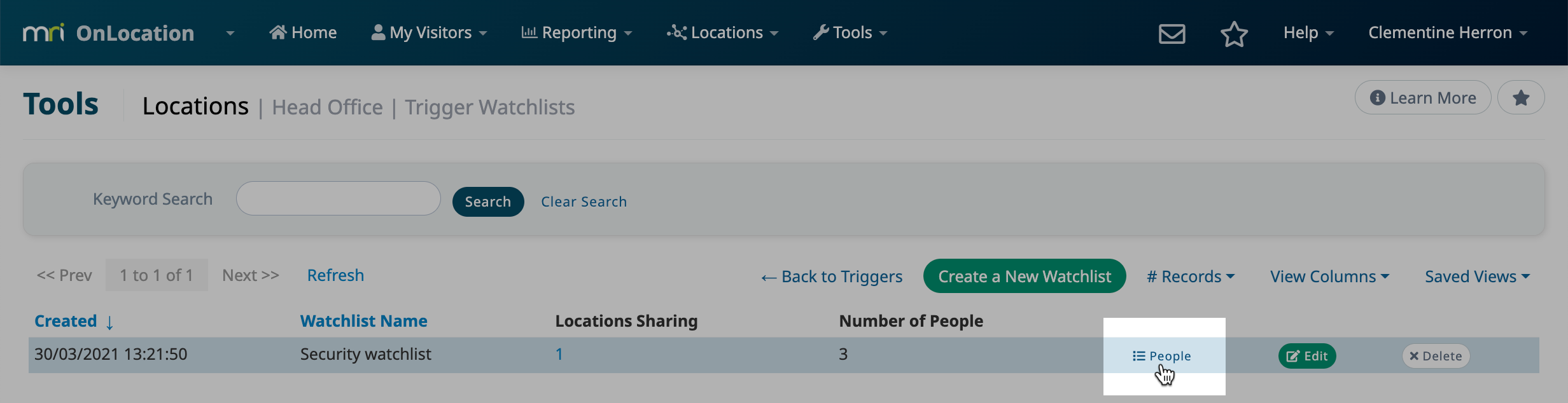Click the Head Office breadcrumb text
Viewport: 1568px width, 403px height.
[327, 107]
